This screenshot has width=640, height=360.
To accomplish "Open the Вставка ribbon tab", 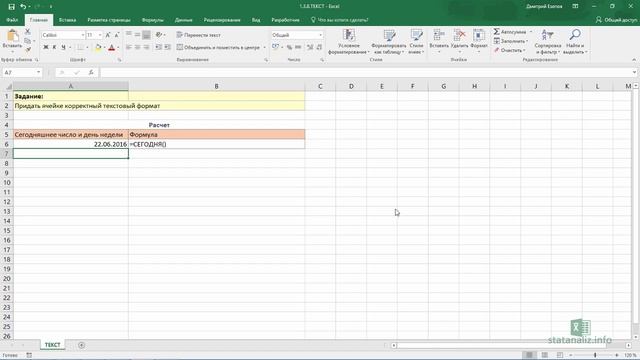I will point(67,20).
